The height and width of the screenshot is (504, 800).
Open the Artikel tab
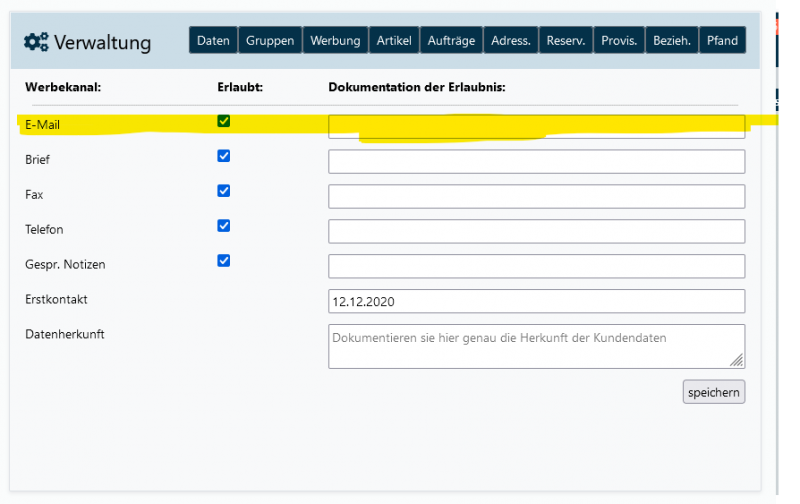pyautogui.click(x=394, y=41)
